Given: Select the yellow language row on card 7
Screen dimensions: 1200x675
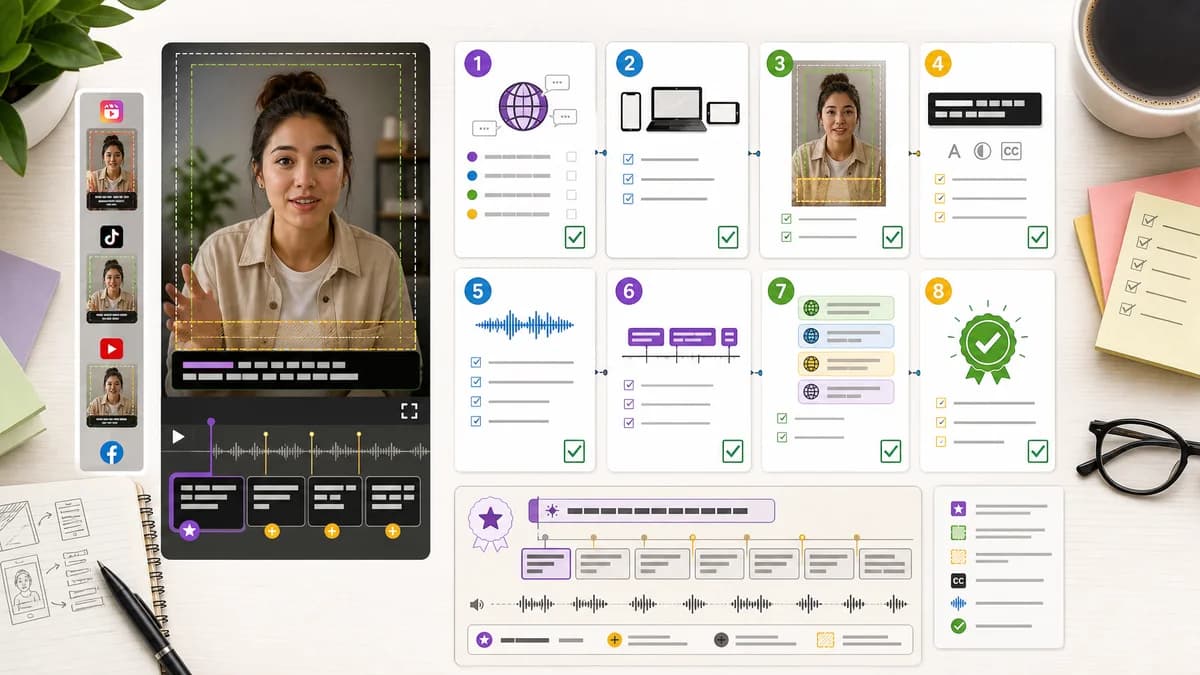Looking at the screenshot, I should [846, 364].
